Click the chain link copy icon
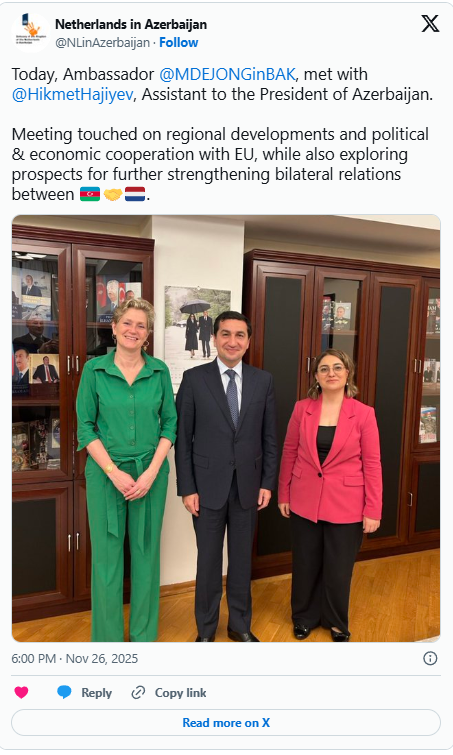The image size is (453, 755). [138, 692]
